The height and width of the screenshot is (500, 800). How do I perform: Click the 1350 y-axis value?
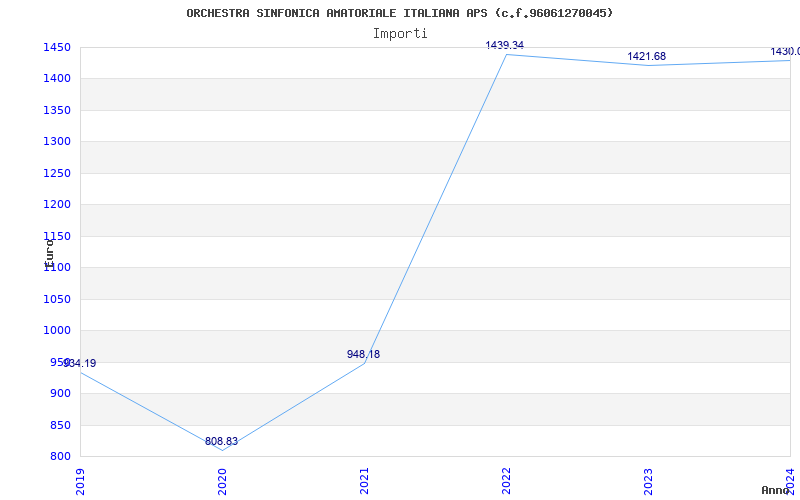pos(57,111)
